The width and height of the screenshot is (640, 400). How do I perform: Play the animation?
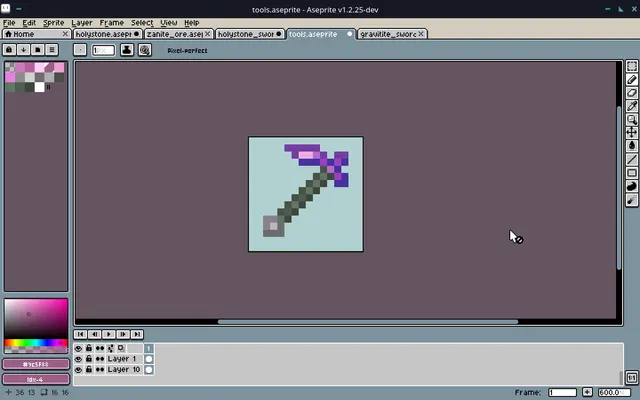tap(109, 334)
